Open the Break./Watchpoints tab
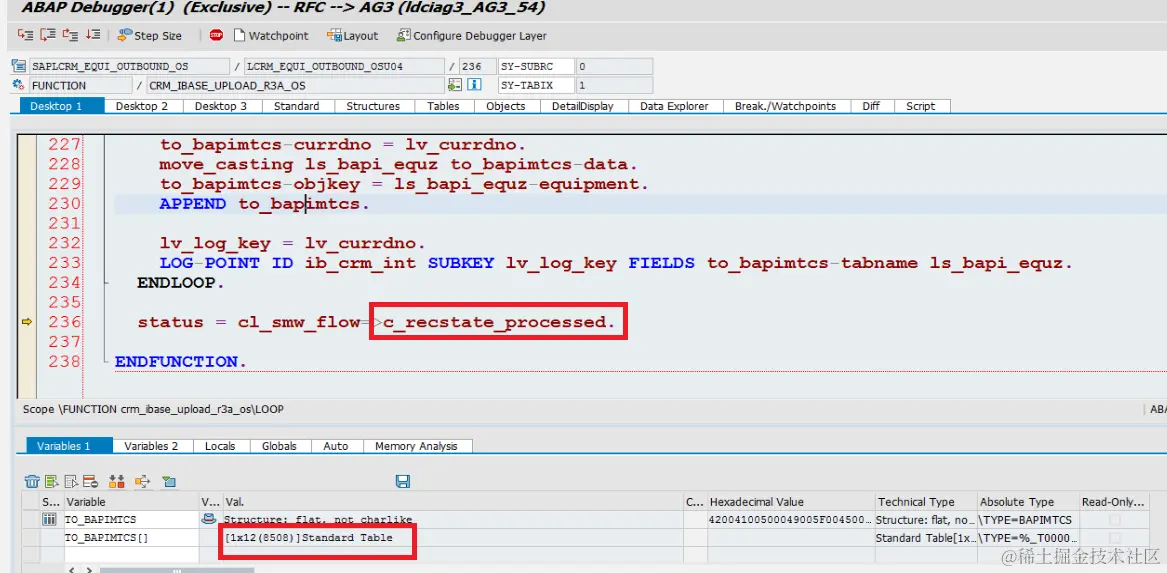 [x=785, y=106]
